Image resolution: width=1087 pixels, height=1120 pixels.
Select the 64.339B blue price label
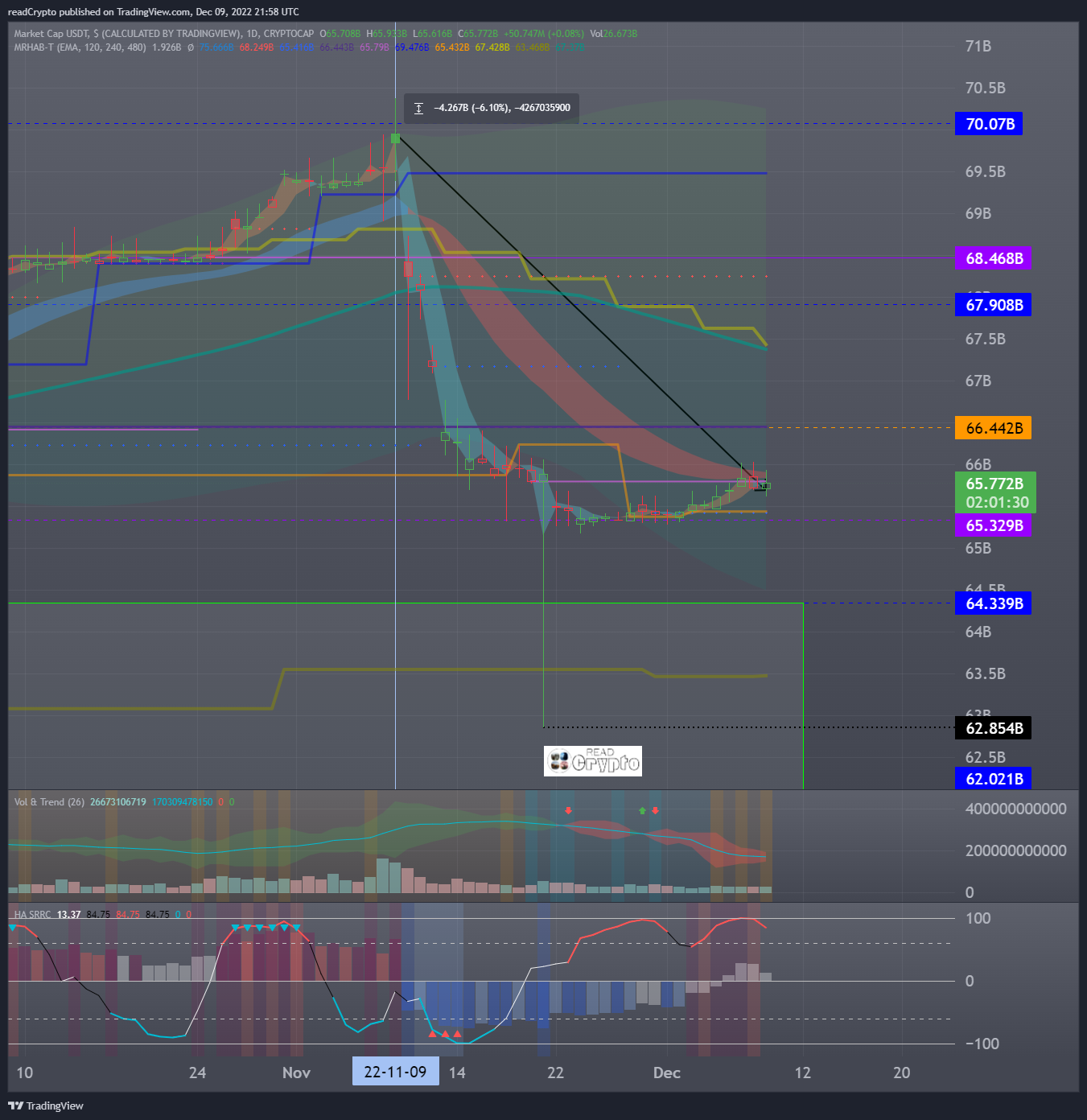(x=994, y=603)
